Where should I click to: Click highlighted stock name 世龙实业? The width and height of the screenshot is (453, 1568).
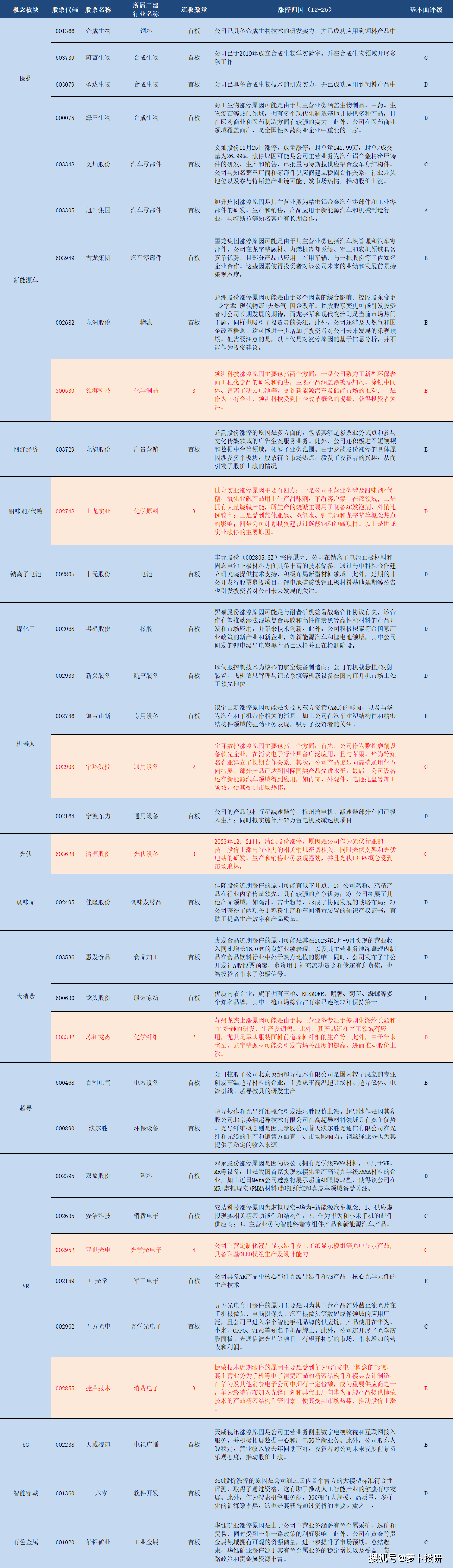[x=98, y=511]
